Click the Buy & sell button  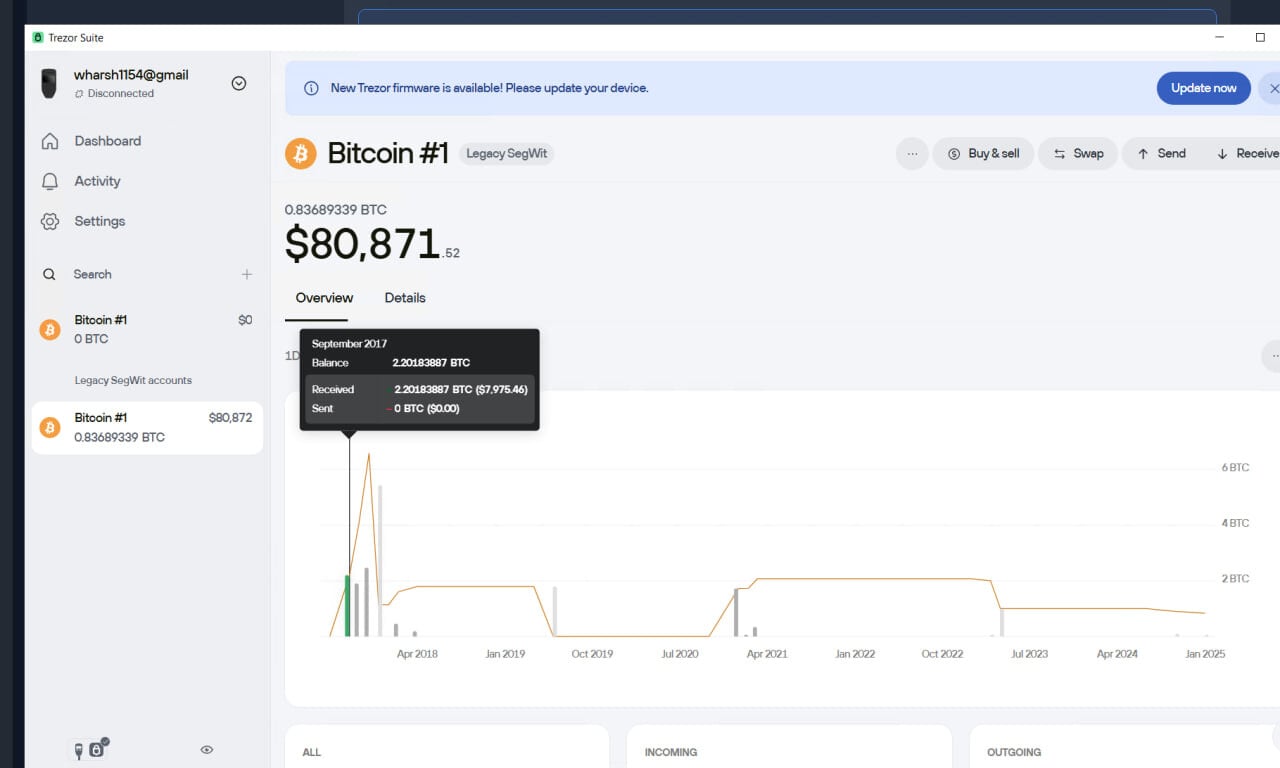(x=983, y=154)
